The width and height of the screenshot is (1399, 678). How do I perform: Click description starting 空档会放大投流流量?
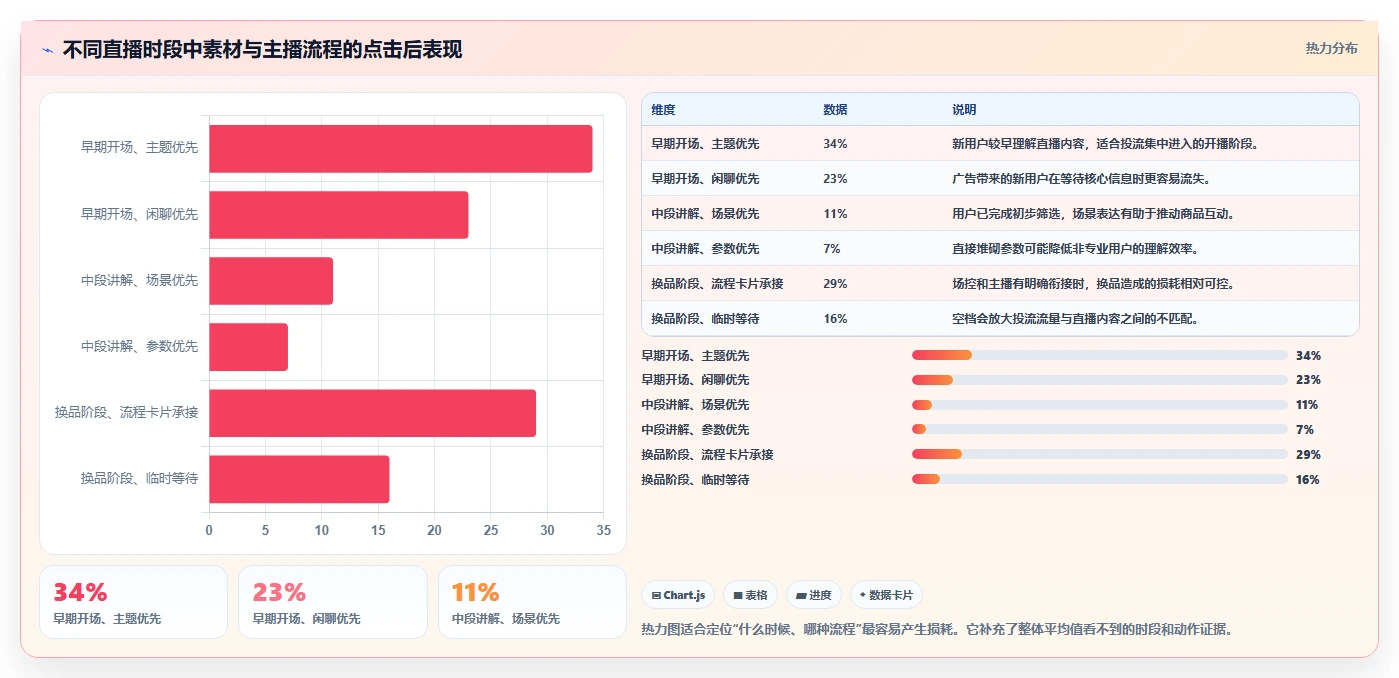pyautogui.click(x=1074, y=319)
